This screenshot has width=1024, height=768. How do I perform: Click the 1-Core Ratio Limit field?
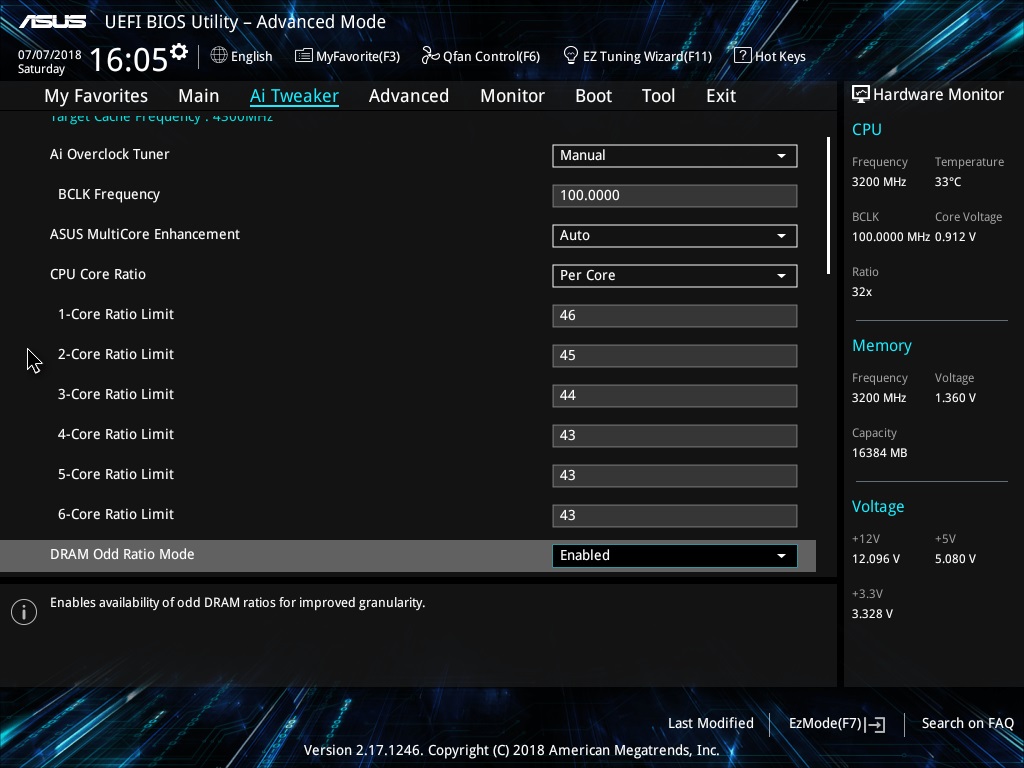(x=675, y=315)
